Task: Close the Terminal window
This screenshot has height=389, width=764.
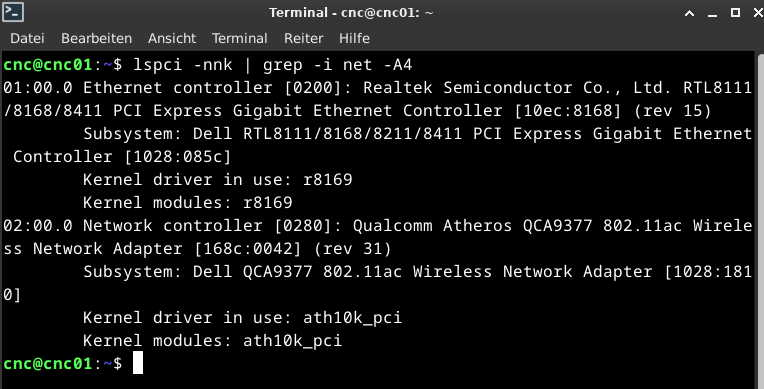Action: click(x=759, y=13)
